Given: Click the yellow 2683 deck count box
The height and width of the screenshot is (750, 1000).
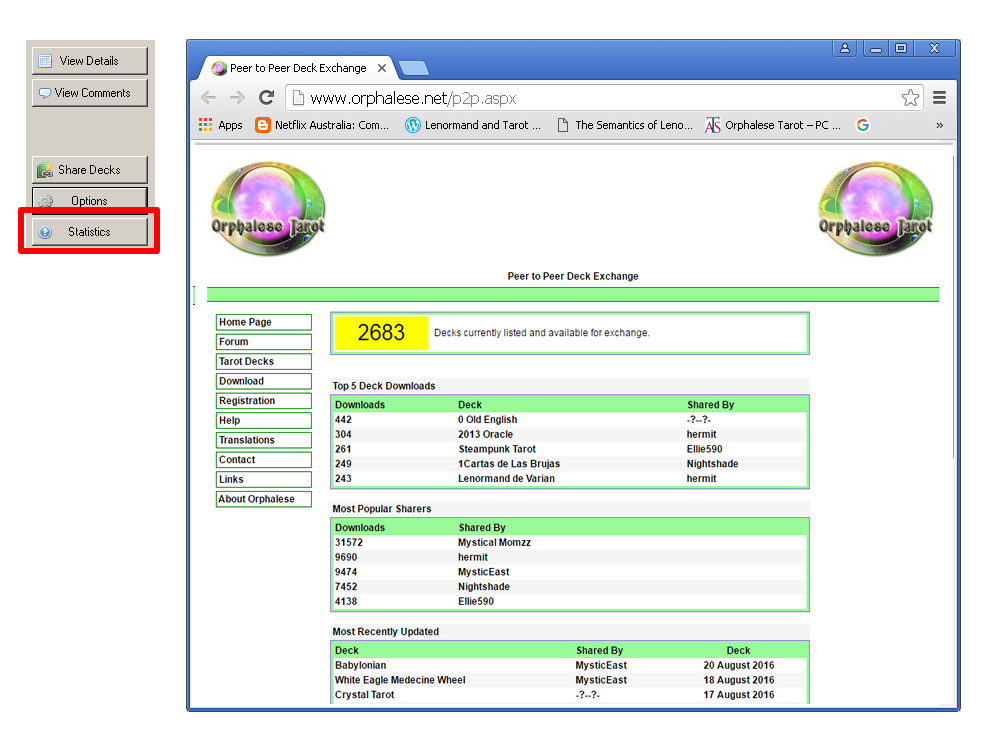Looking at the screenshot, I should click(381, 333).
